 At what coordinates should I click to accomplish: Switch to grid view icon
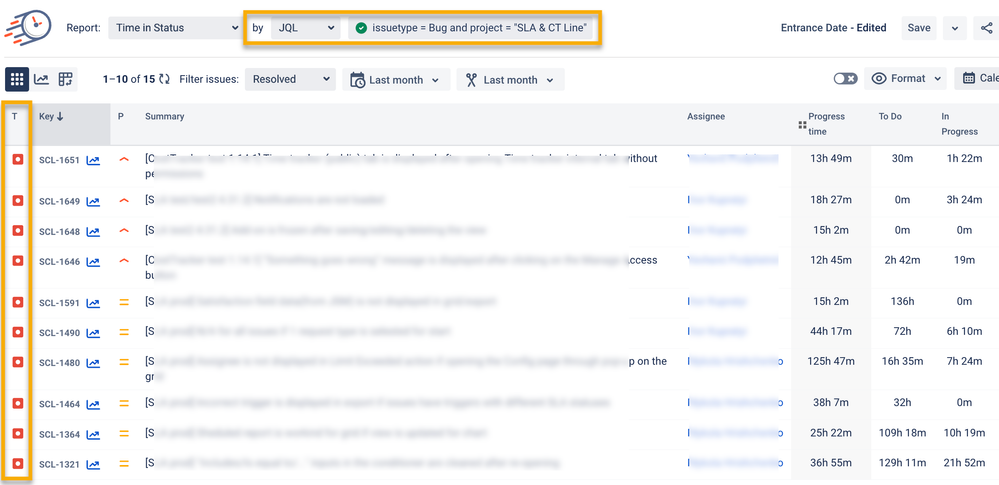click(17, 79)
